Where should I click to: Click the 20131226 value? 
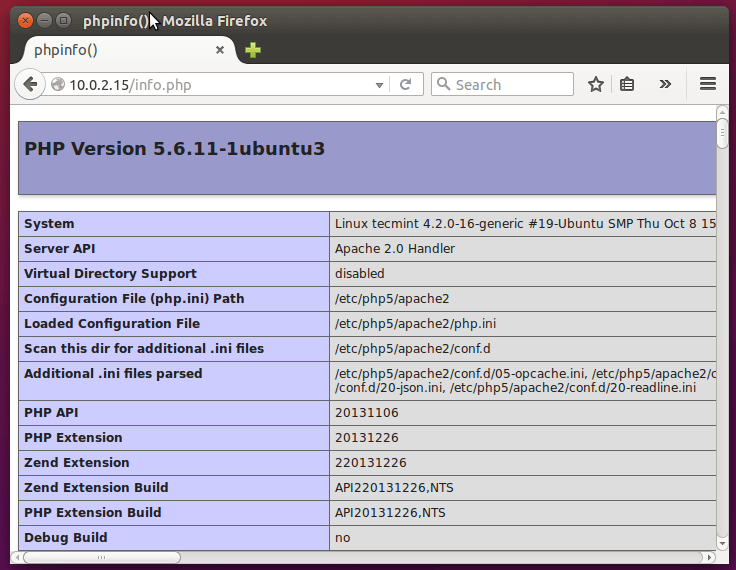(x=367, y=437)
